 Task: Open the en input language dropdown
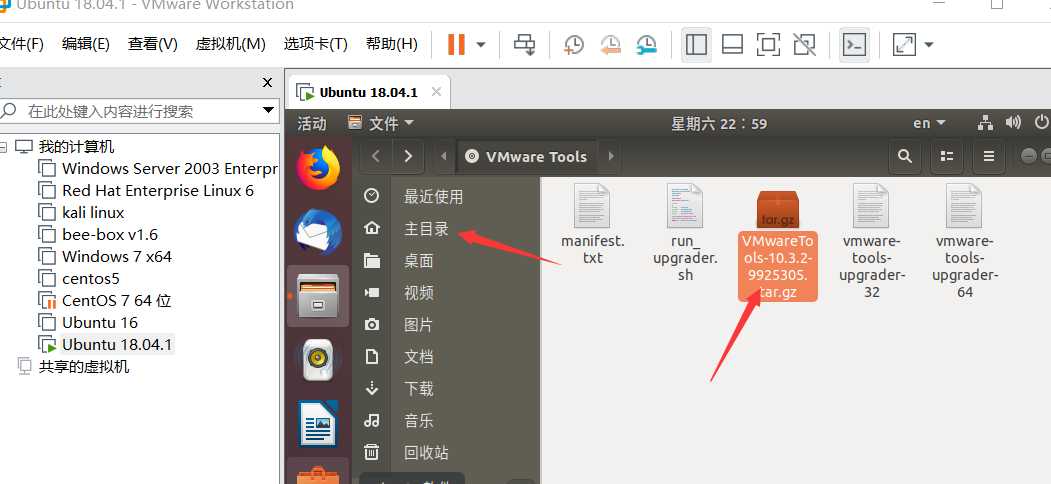[929, 123]
